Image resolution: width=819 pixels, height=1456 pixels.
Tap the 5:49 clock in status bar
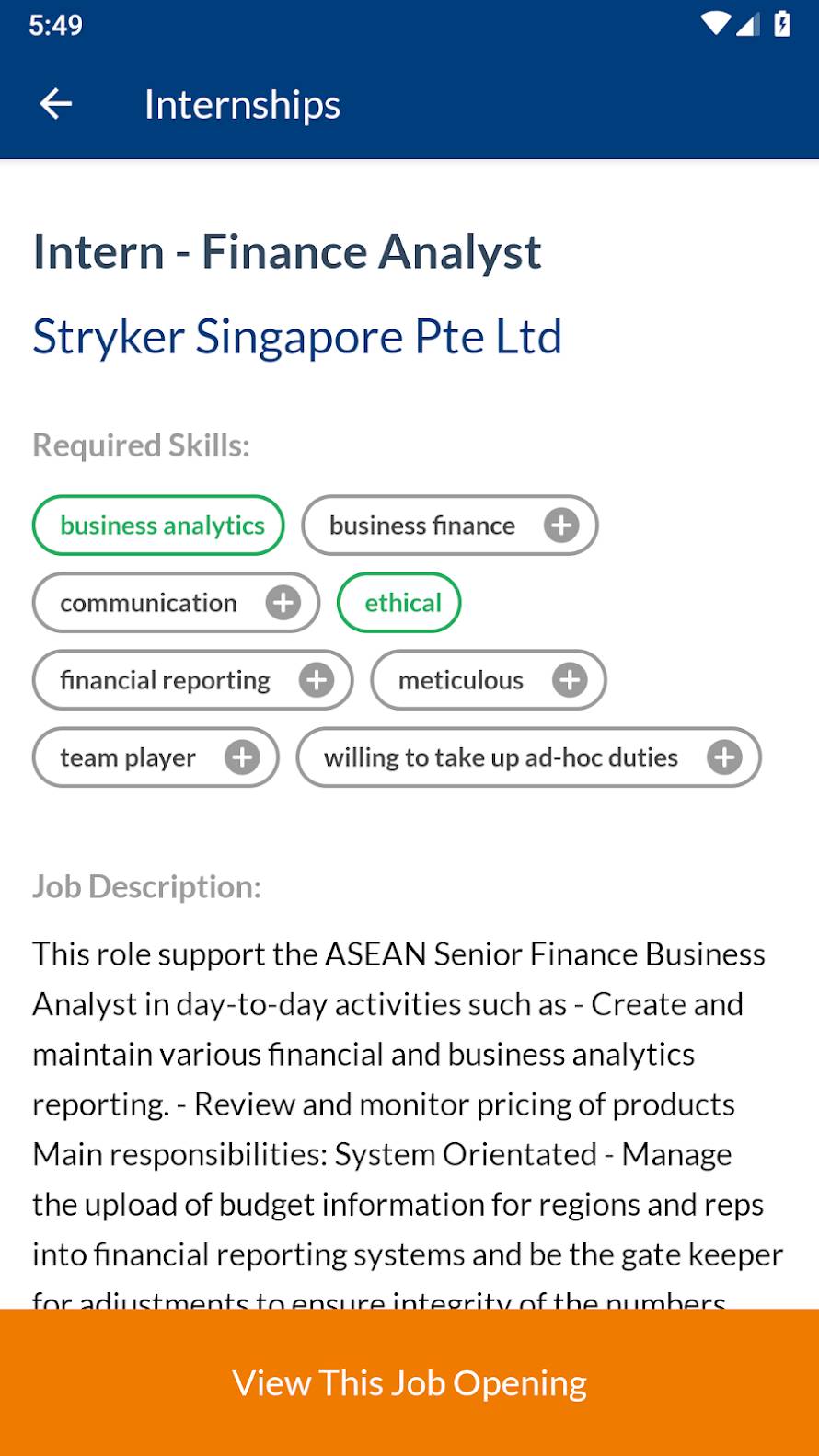coord(55,25)
